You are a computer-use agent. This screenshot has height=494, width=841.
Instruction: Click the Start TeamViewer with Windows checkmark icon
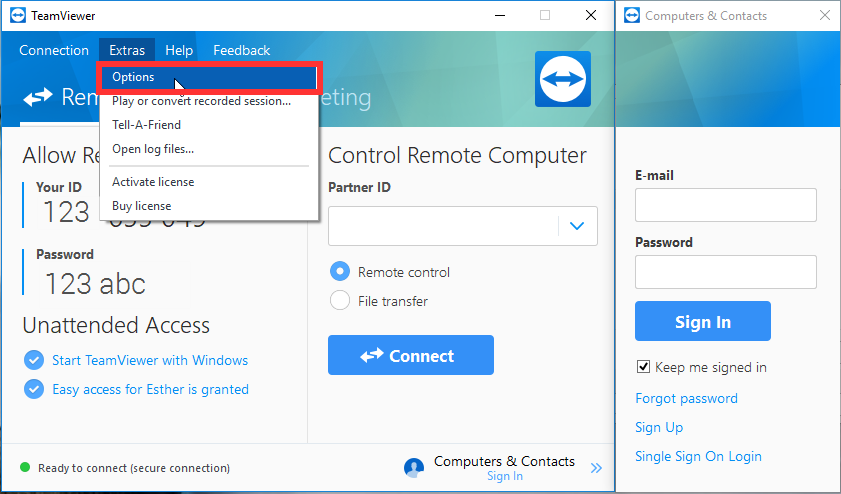click(x=34, y=360)
